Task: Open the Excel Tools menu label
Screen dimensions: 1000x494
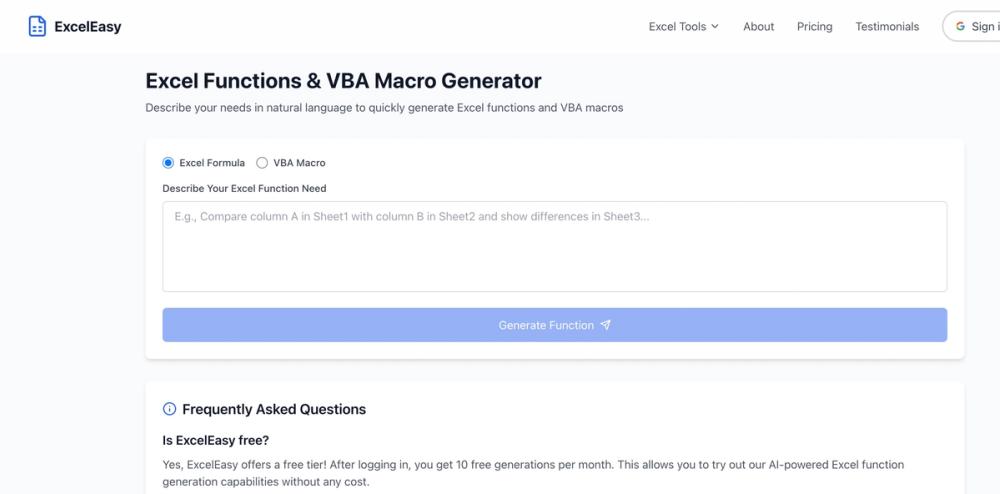Action: click(x=677, y=27)
